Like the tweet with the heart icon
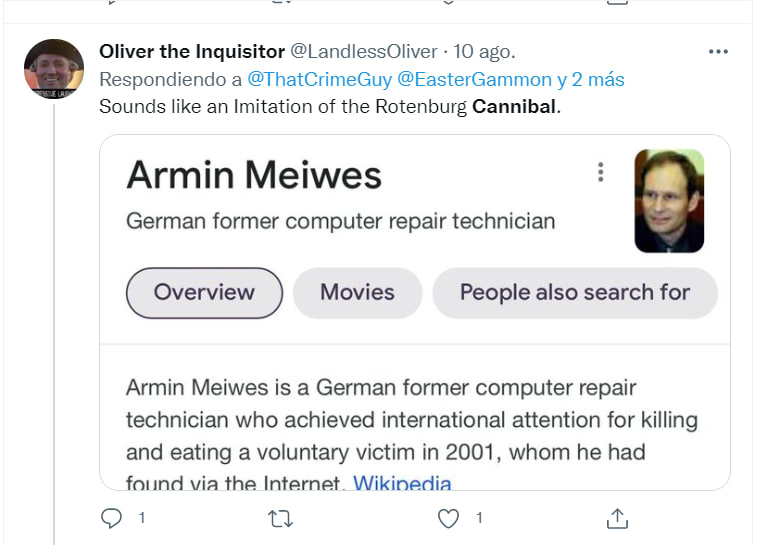760x545 pixels. tap(450, 518)
